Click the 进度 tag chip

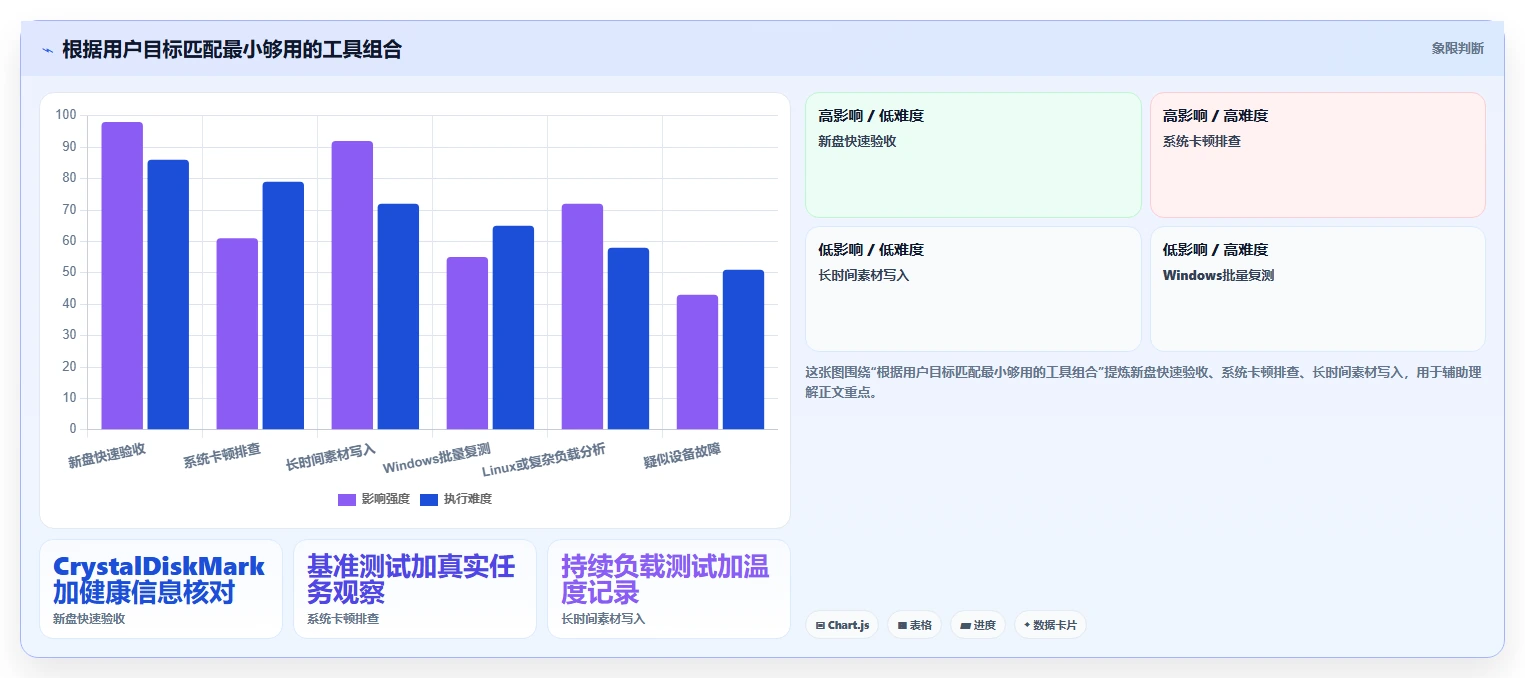tap(978, 625)
